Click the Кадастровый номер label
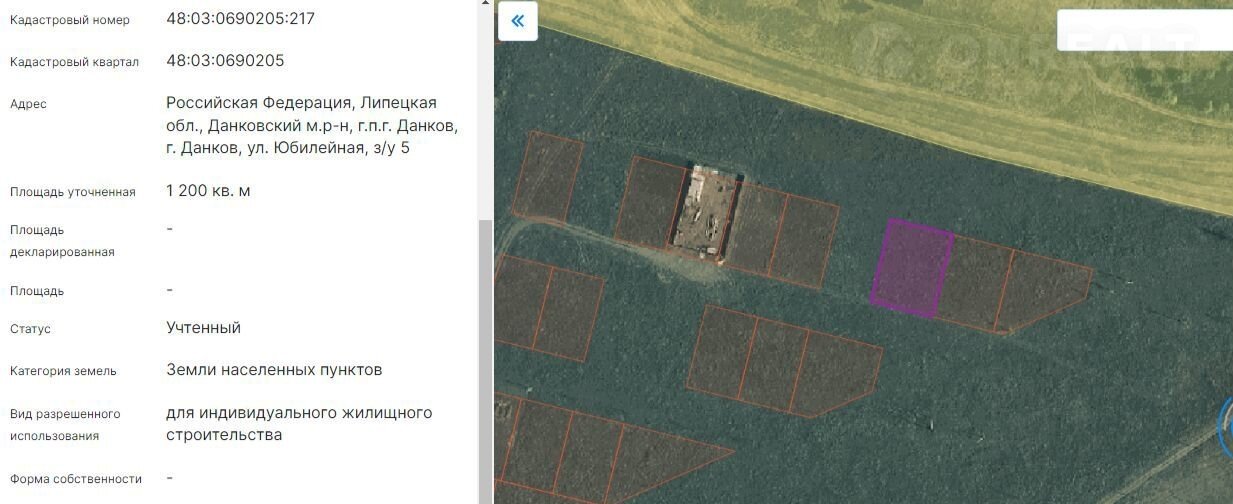This screenshot has width=1233, height=504. pos(70,20)
